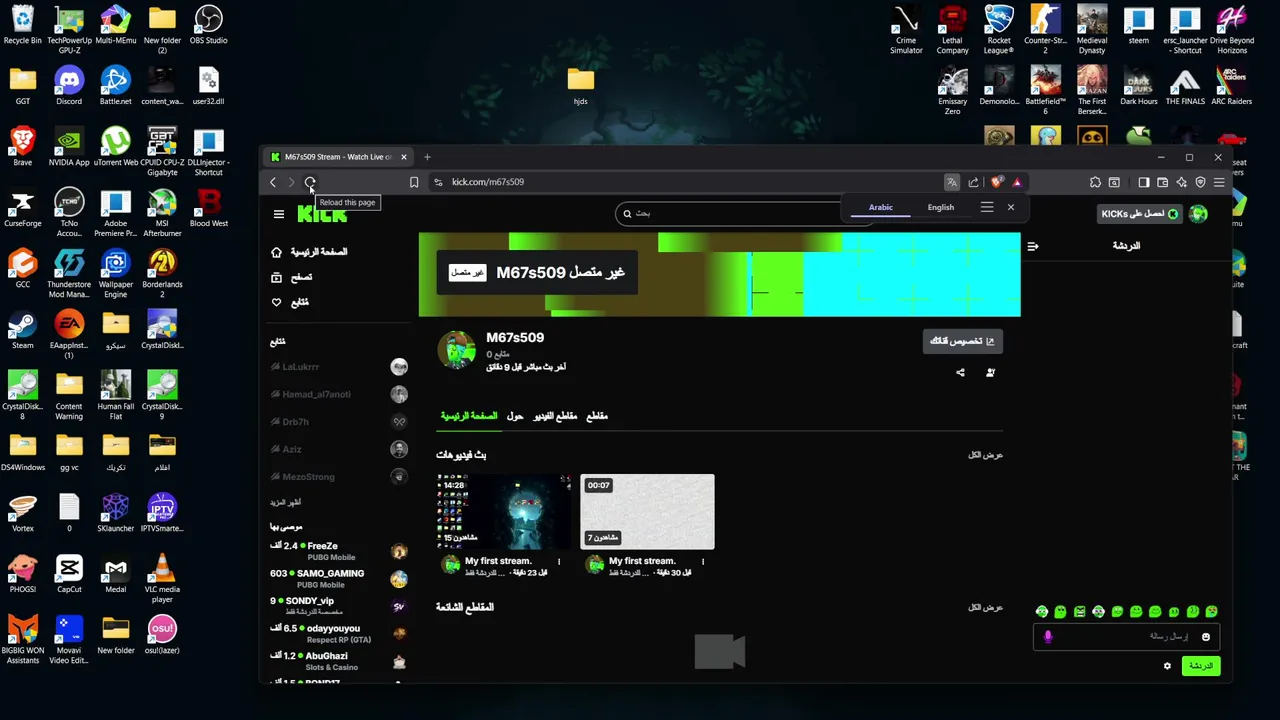The image size is (1280, 720).
Task: Select the About tab on channel
Action: 515,416
